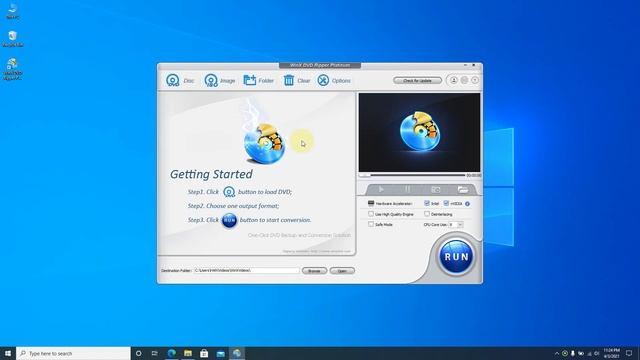
Task: Open an ISO Image file
Action: [x=220, y=80]
